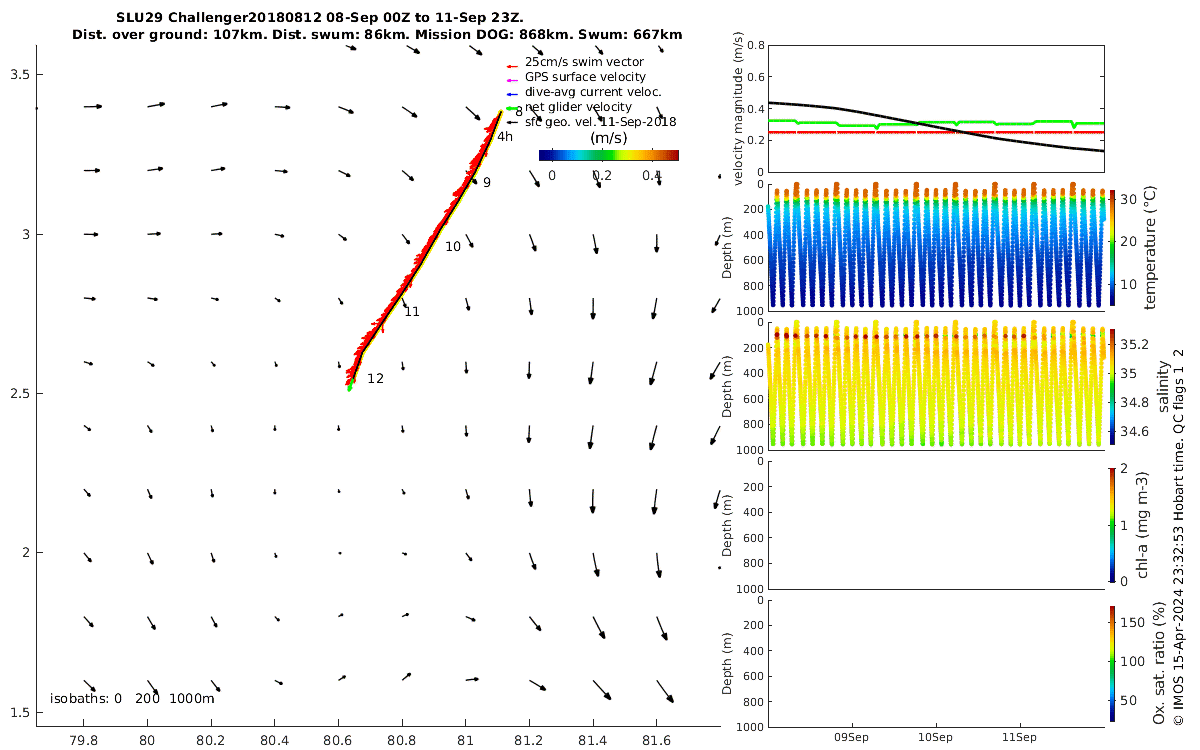Image resolution: width=1200 pixels, height=750 pixels.
Task: Click the empty chl-a depth plot area
Action: point(936,524)
